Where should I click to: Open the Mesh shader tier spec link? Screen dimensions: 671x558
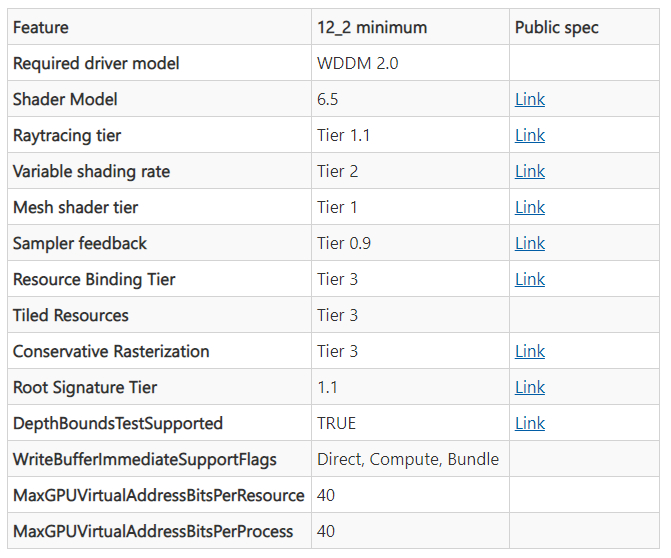pos(530,208)
